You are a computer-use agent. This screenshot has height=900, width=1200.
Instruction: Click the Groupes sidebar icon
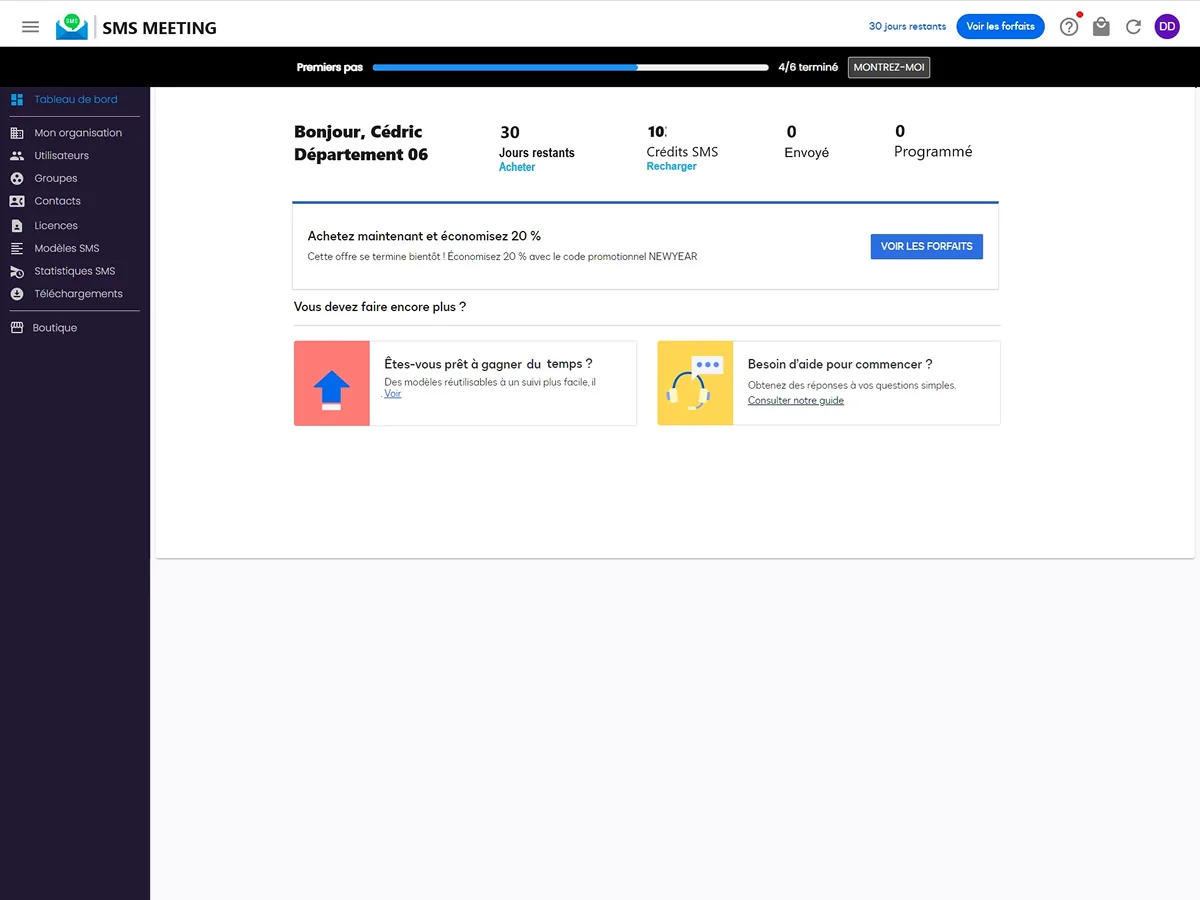click(x=17, y=179)
